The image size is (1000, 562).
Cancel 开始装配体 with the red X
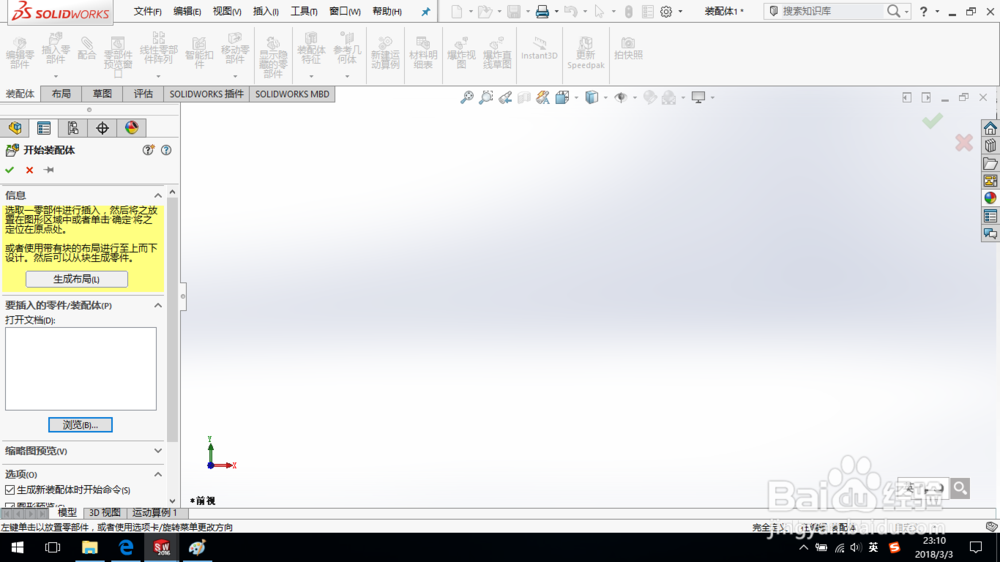tap(29, 170)
